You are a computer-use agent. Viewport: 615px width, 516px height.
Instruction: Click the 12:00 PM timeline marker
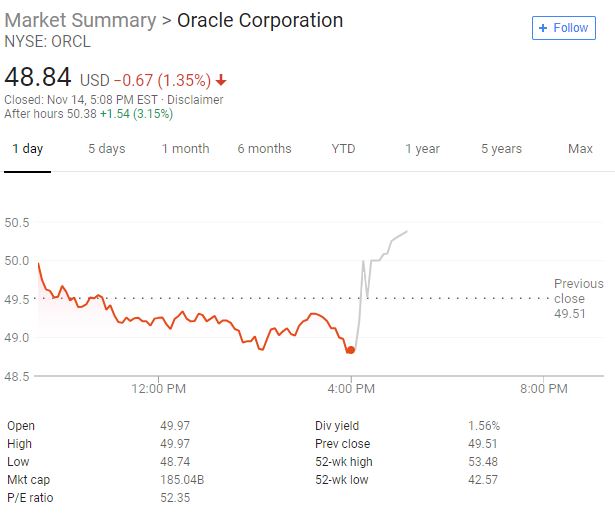pos(158,389)
